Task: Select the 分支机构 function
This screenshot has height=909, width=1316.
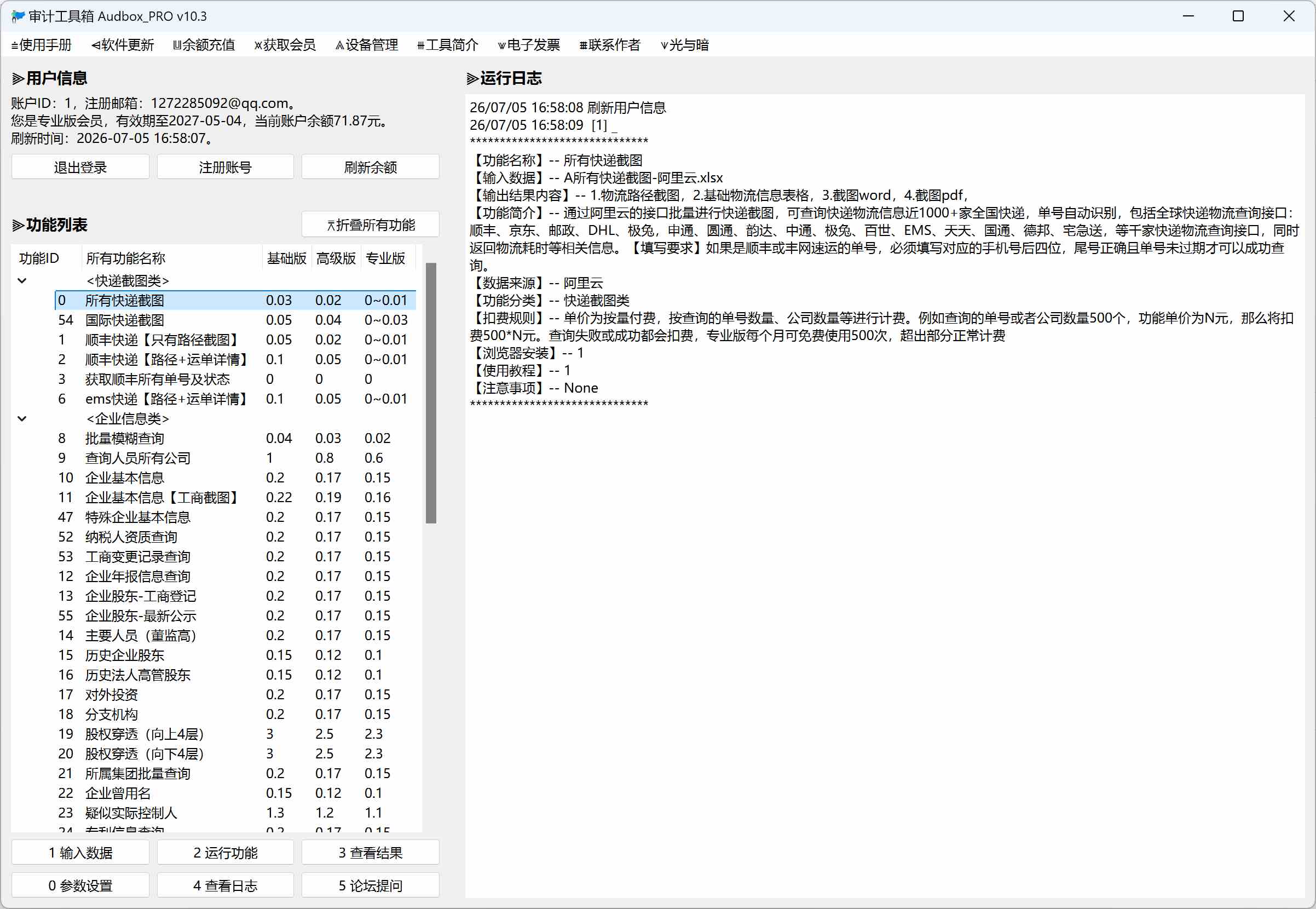Action: click(235, 714)
